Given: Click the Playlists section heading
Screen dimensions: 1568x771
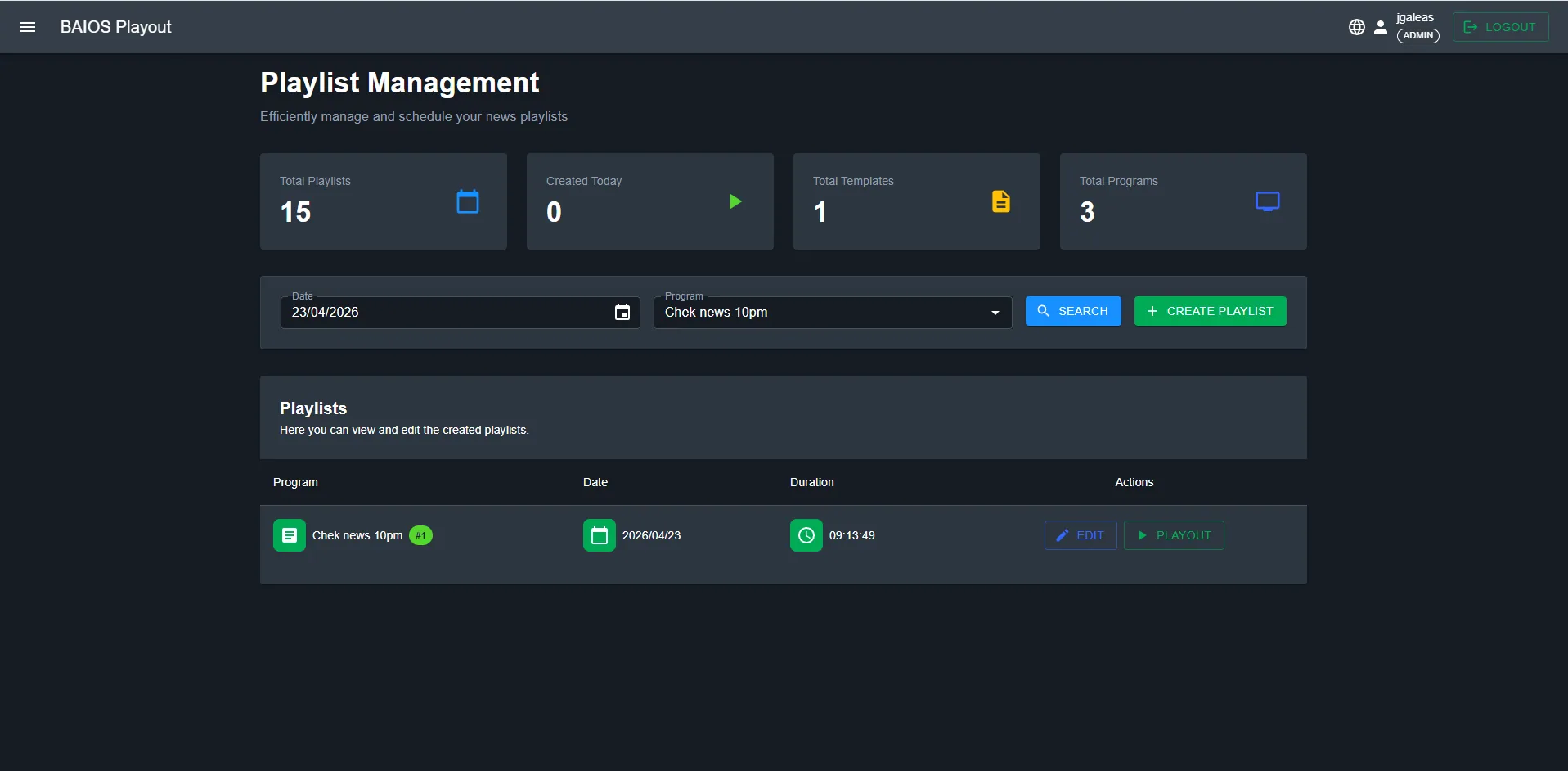Looking at the screenshot, I should [313, 408].
